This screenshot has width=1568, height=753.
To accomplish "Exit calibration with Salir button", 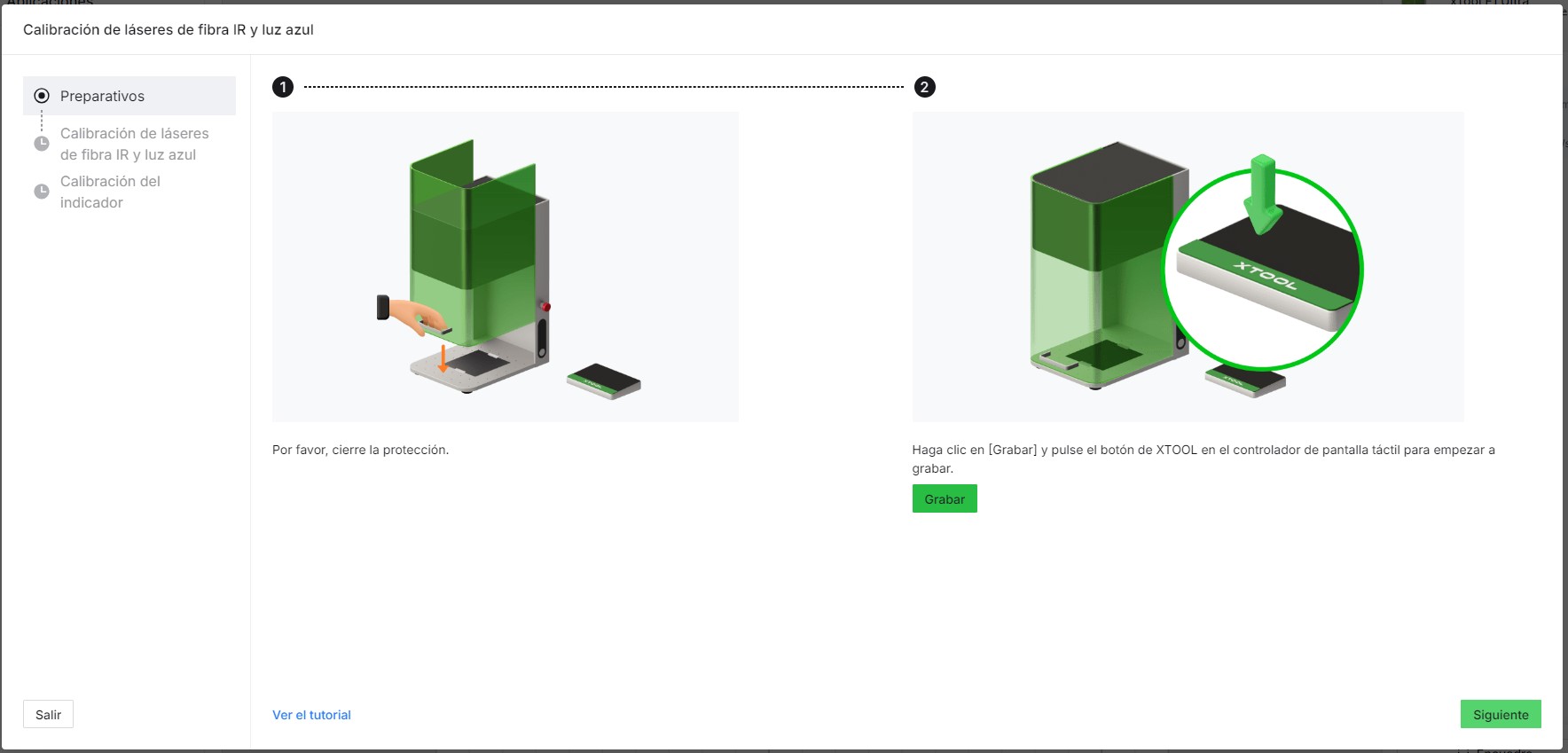I will [48, 714].
